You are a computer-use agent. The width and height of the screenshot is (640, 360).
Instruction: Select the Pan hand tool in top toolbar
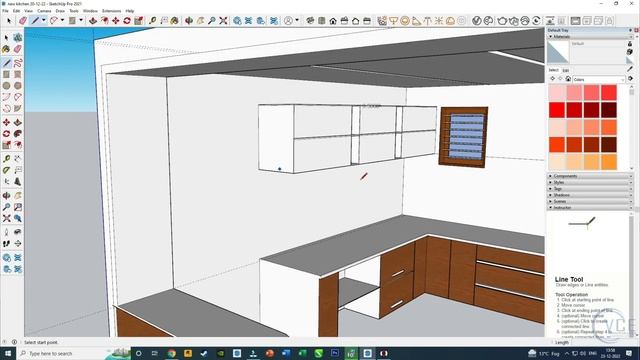tap(200, 20)
